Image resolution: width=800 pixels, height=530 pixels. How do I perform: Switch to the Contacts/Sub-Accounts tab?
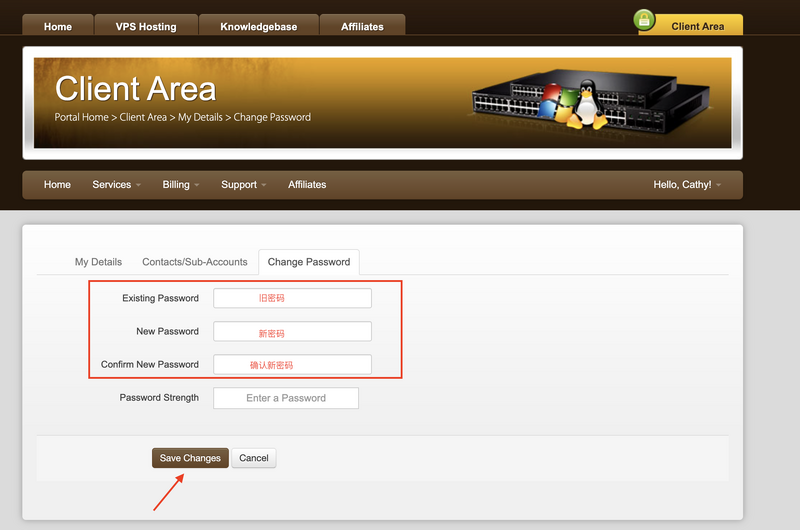194,262
